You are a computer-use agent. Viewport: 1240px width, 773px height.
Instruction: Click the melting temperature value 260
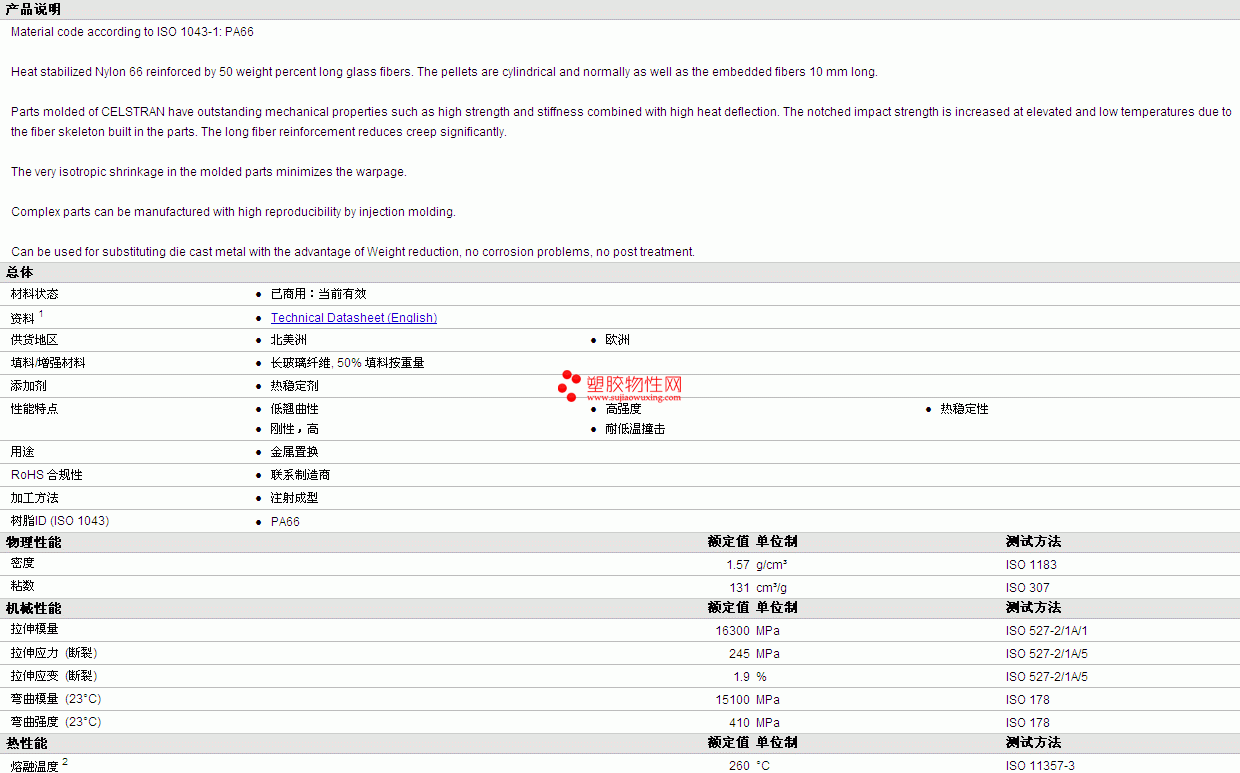point(739,766)
